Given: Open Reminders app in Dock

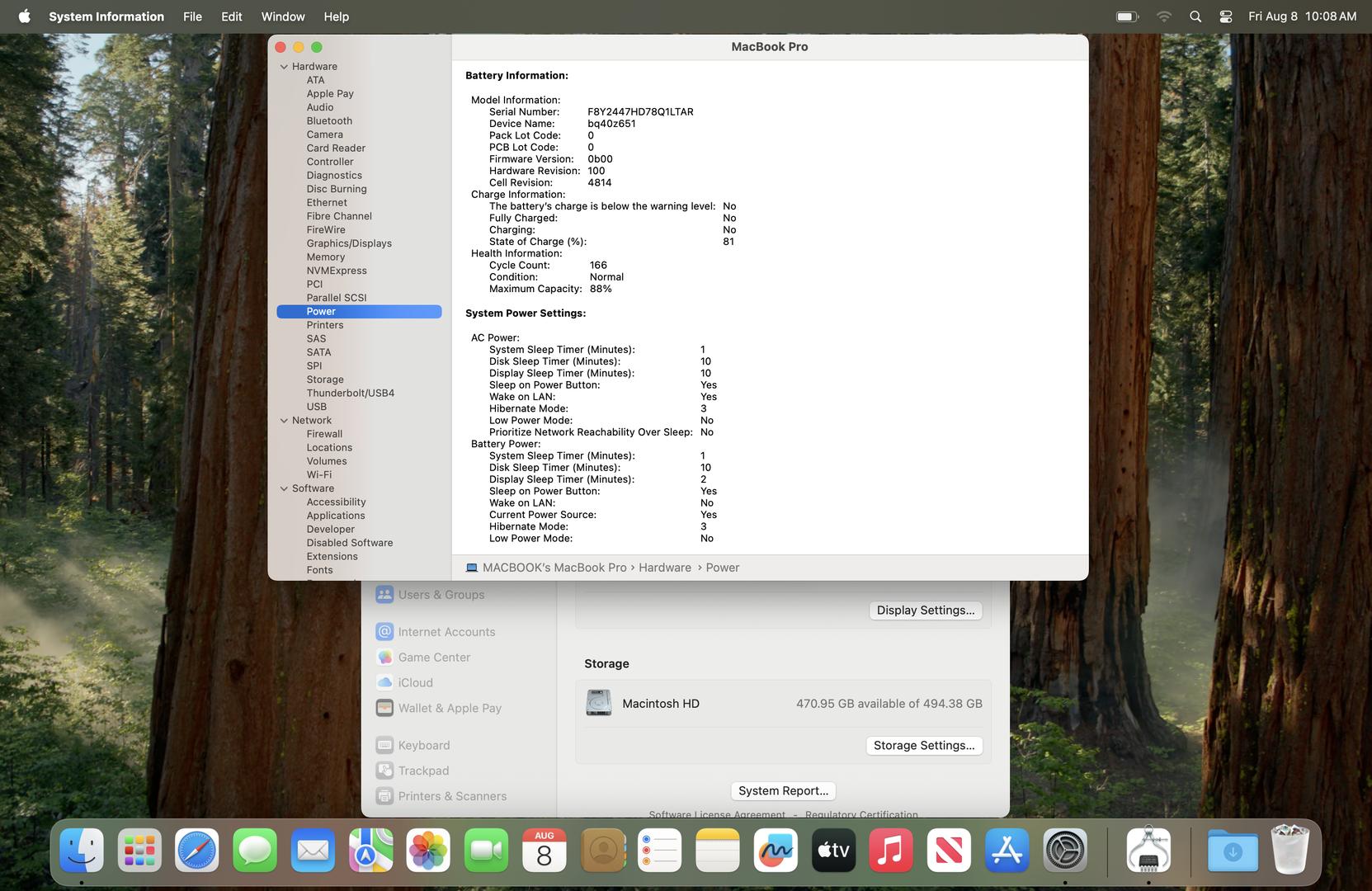Looking at the screenshot, I should pyautogui.click(x=660, y=850).
